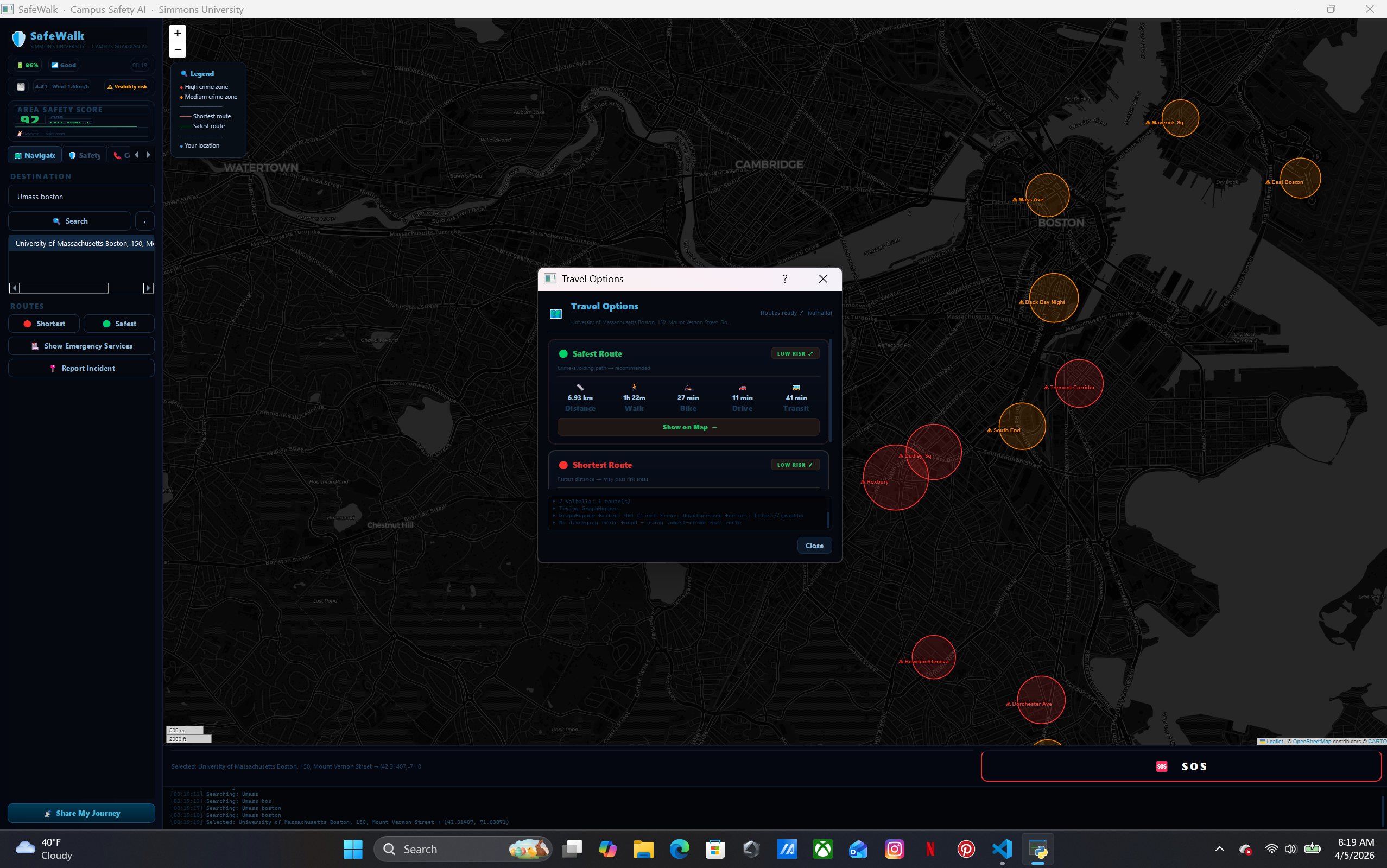Click Show on Map for Safest Route

pos(688,427)
